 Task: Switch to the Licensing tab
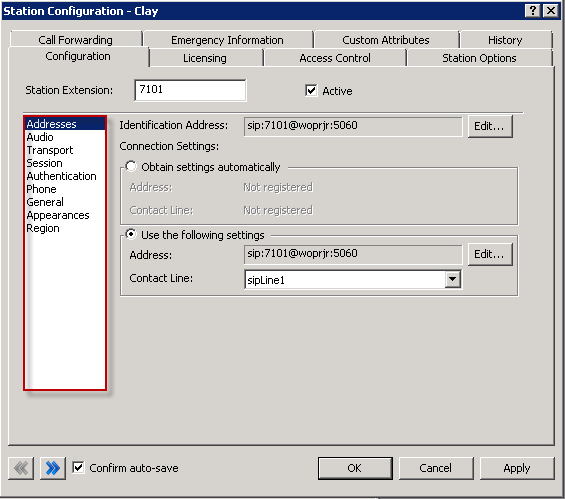(x=205, y=58)
